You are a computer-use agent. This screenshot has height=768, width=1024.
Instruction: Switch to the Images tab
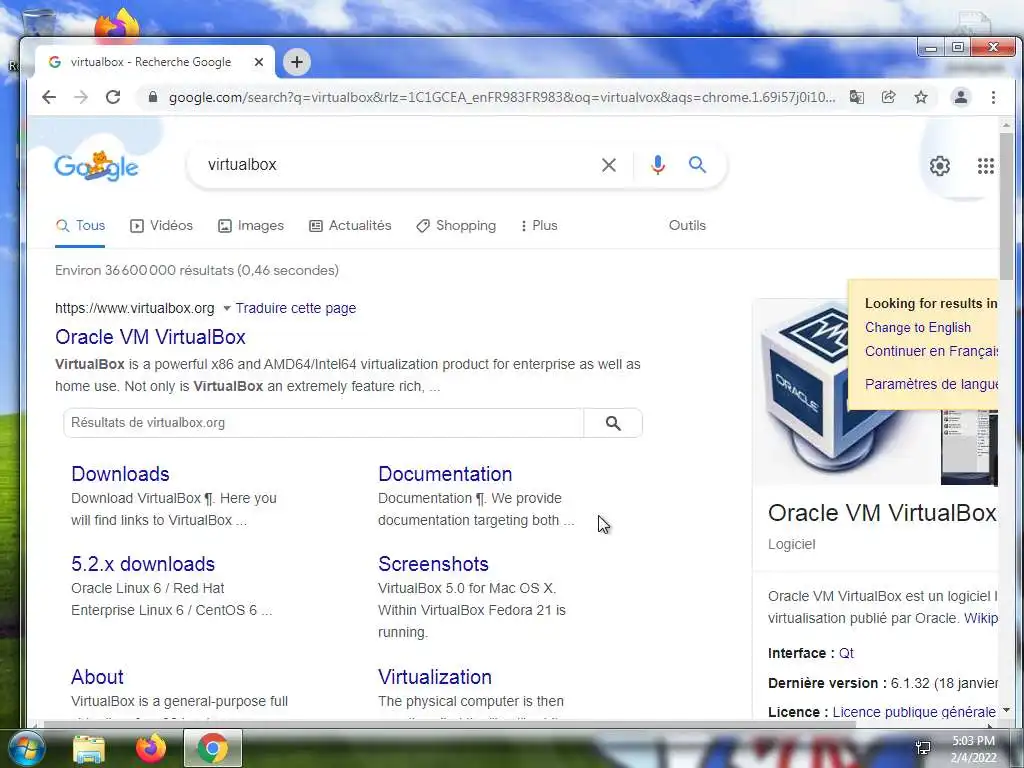(x=251, y=226)
